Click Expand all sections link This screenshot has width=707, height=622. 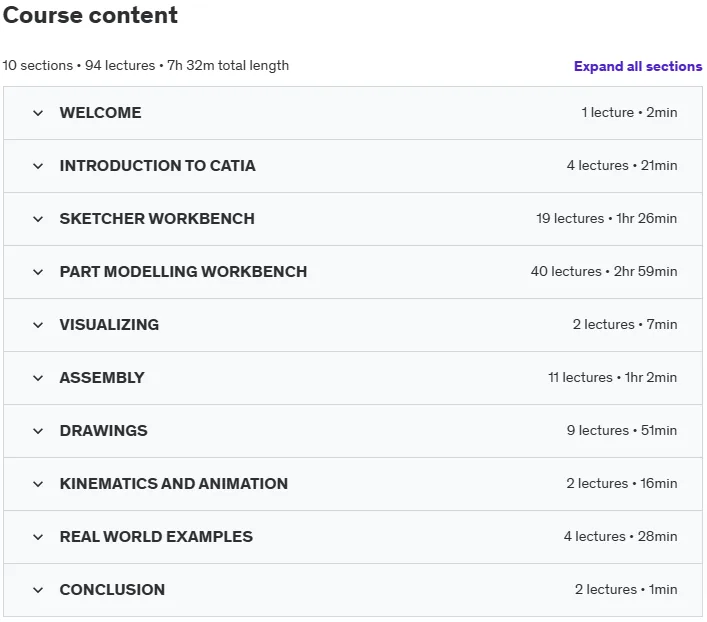[638, 66]
